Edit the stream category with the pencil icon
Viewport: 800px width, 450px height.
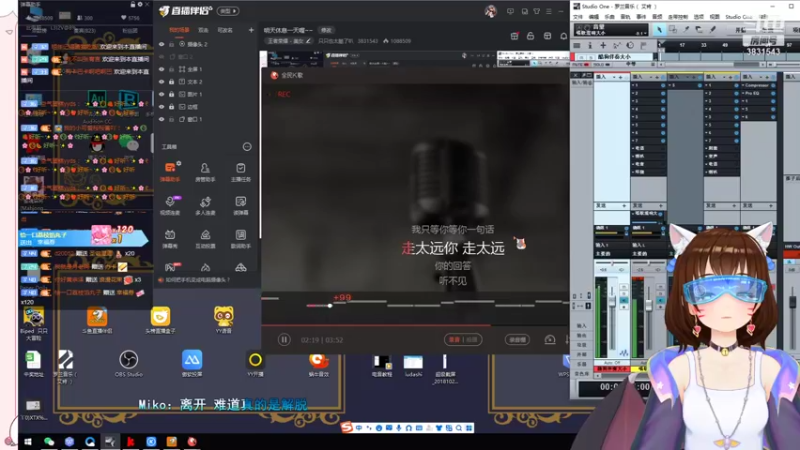(x=308, y=41)
